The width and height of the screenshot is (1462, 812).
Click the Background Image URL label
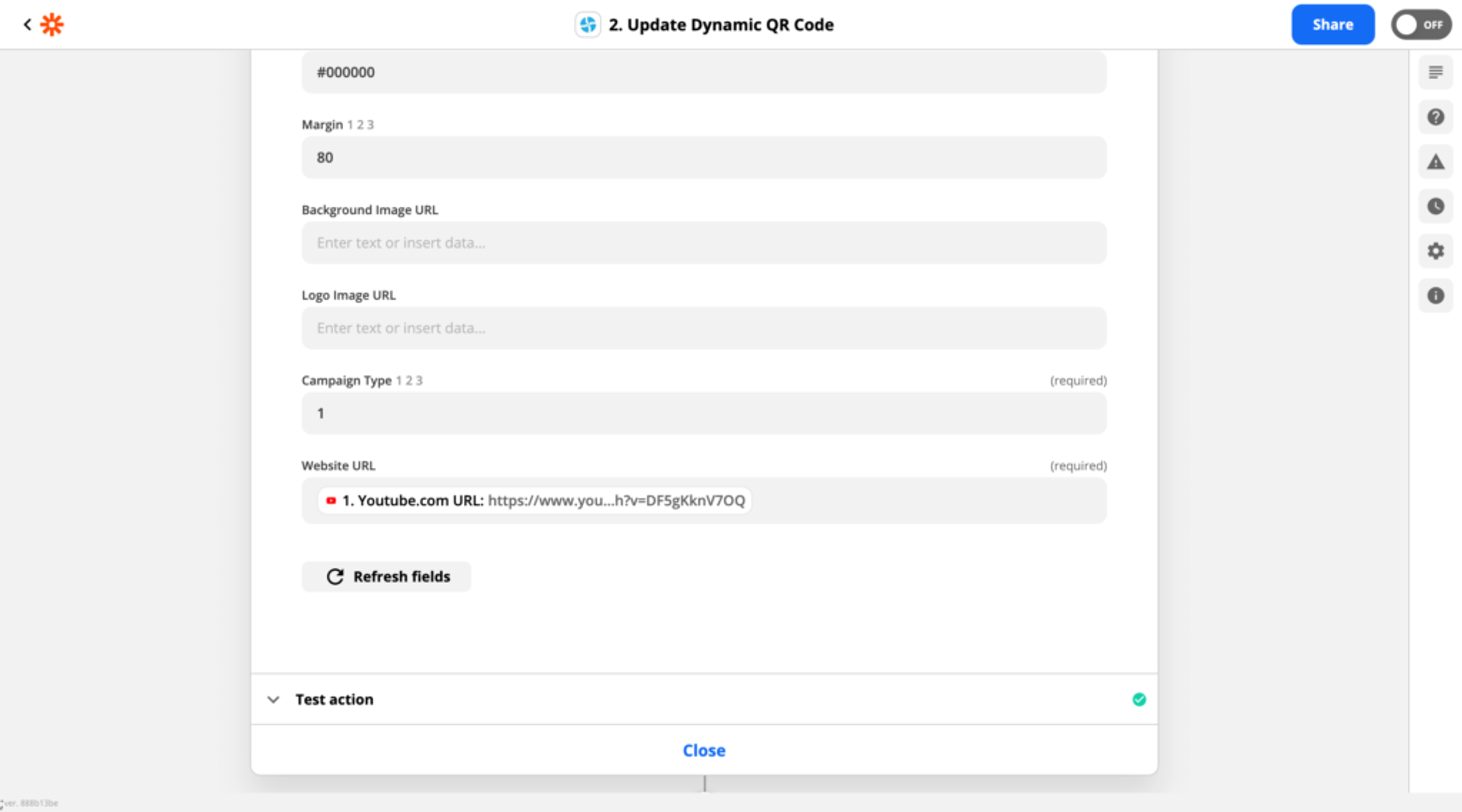pyautogui.click(x=370, y=210)
